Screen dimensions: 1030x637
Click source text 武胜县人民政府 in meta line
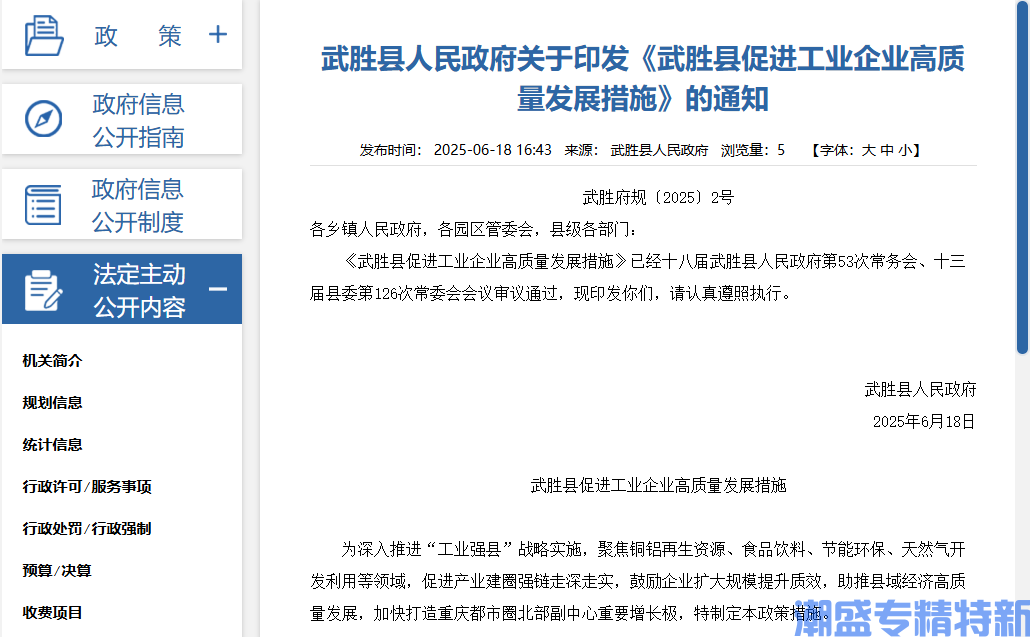[x=660, y=150]
